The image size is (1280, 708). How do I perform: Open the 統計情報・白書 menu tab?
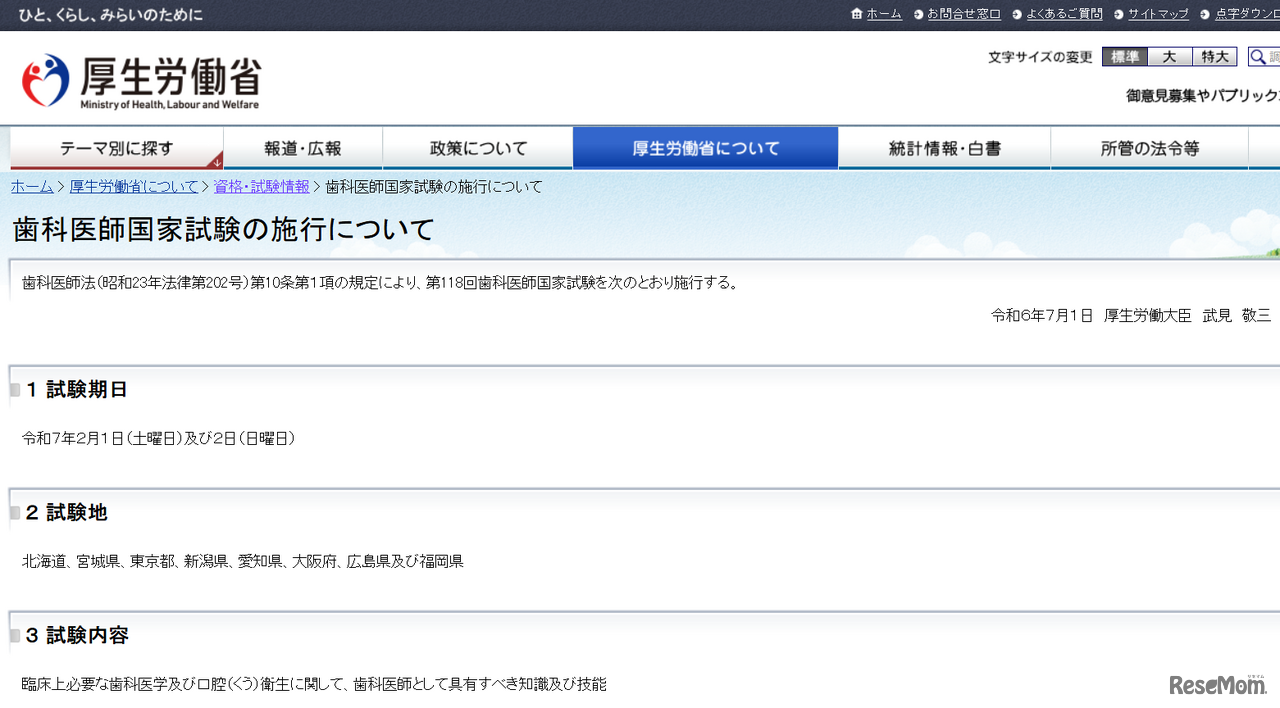(x=944, y=148)
